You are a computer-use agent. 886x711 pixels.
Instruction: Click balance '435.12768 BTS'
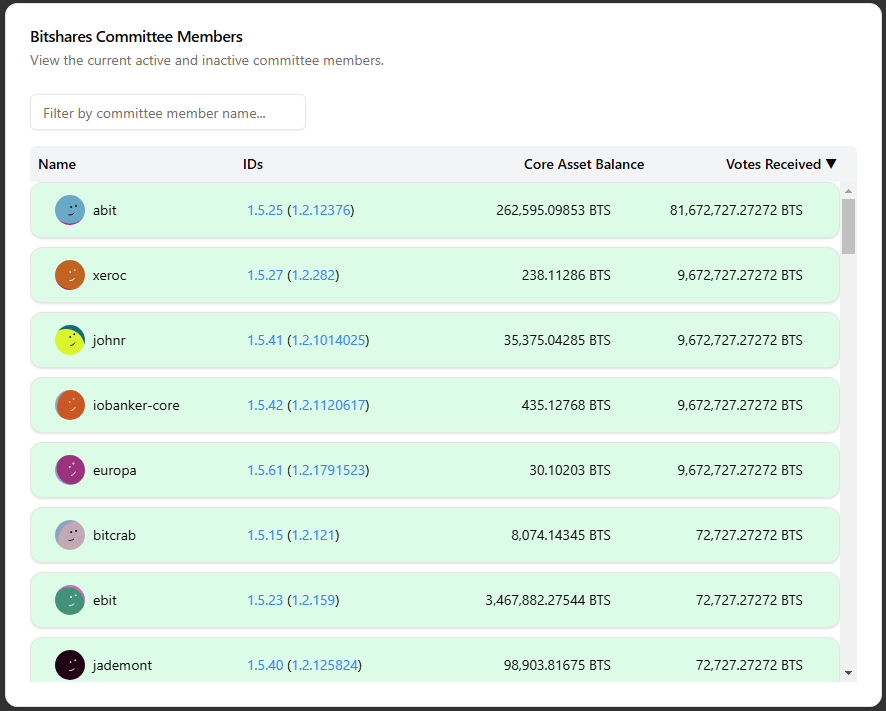pos(566,405)
